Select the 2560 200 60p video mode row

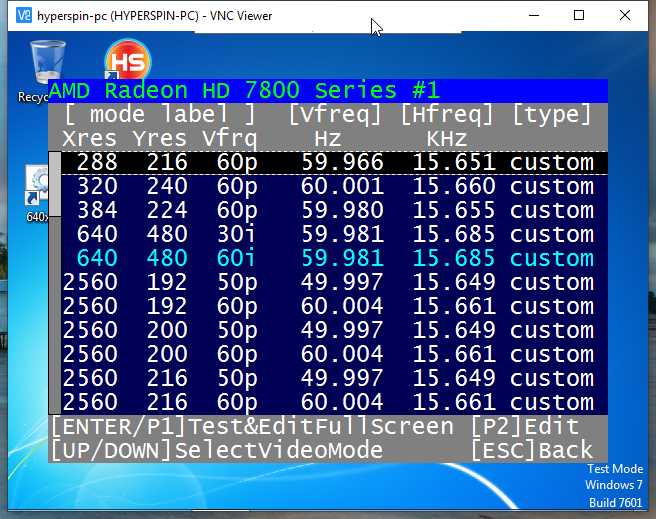pos(335,354)
